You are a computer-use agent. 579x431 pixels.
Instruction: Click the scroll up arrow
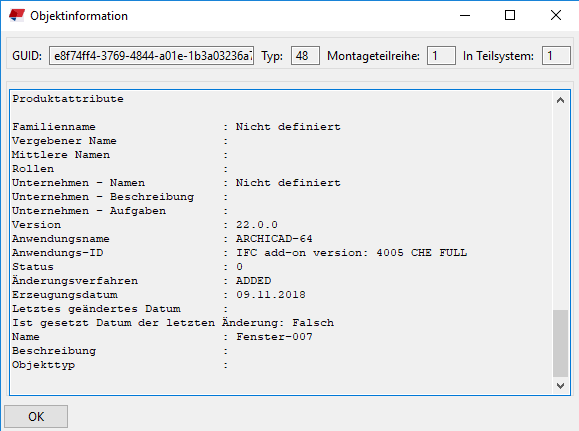560,100
